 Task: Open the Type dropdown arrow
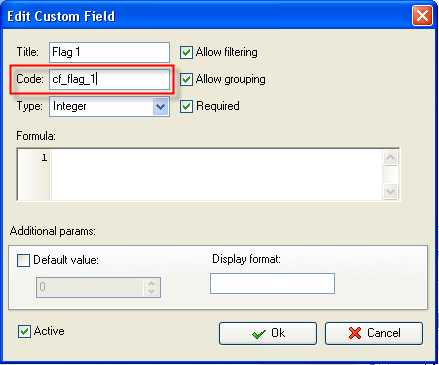click(161, 107)
